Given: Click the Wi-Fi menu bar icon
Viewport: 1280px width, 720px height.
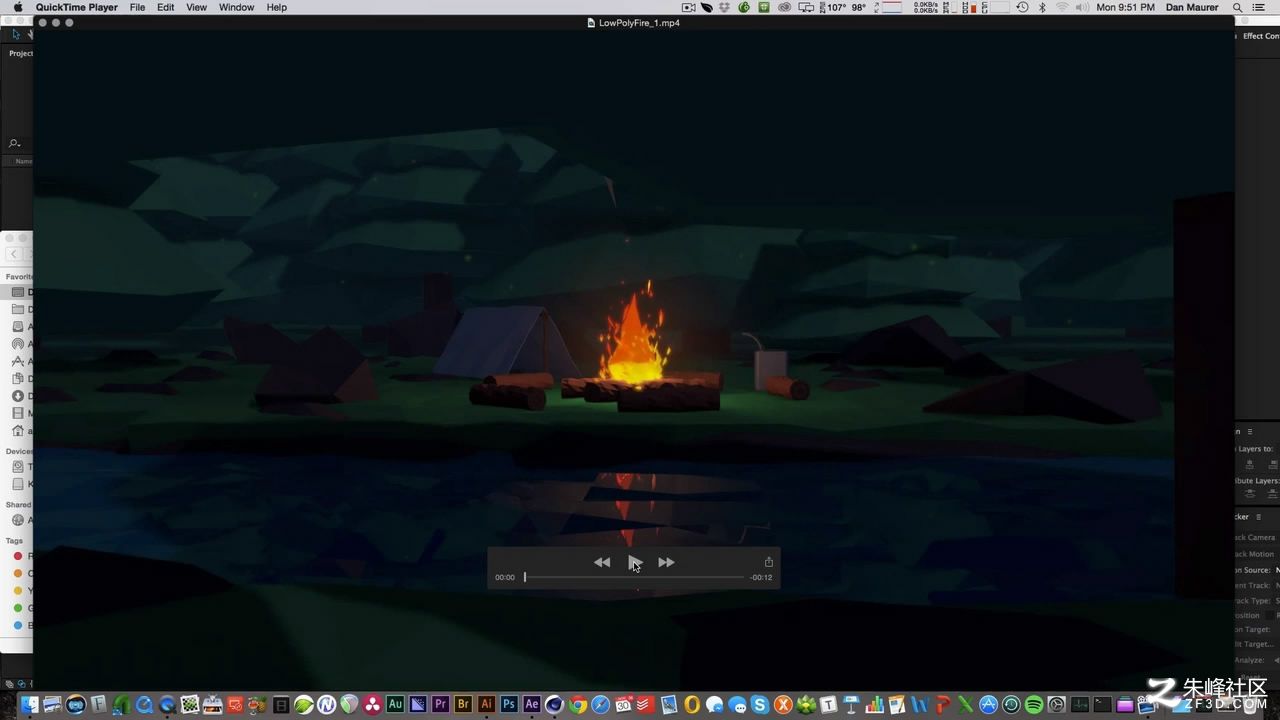Looking at the screenshot, I should pyautogui.click(x=1062, y=7).
